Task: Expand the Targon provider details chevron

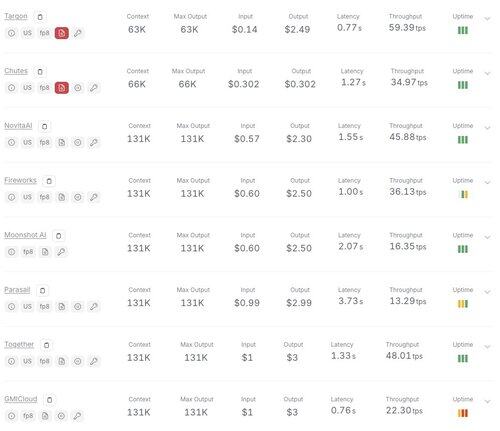Action: pos(487,18)
